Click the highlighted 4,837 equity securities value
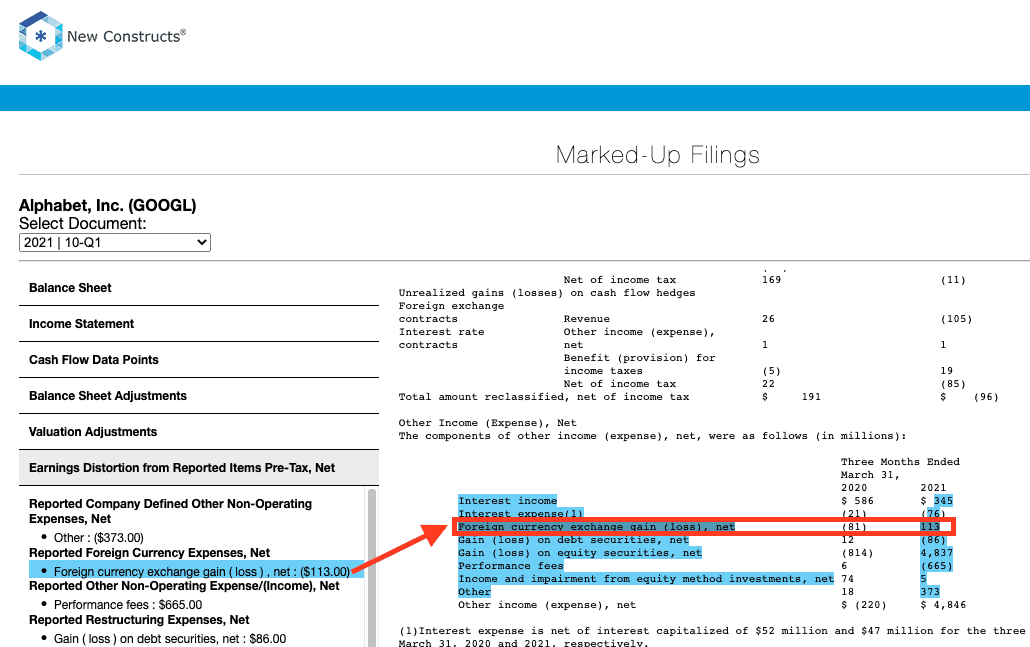 click(937, 553)
